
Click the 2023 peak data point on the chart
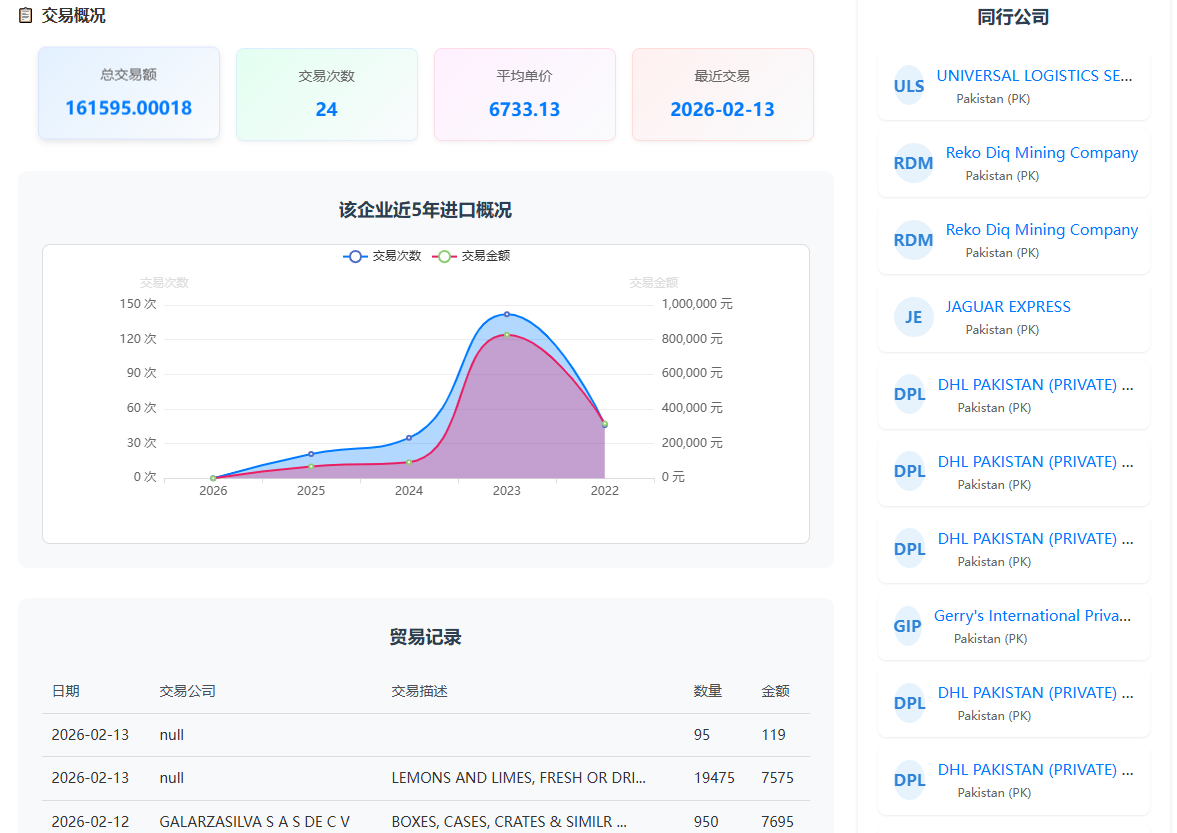click(506, 312)
